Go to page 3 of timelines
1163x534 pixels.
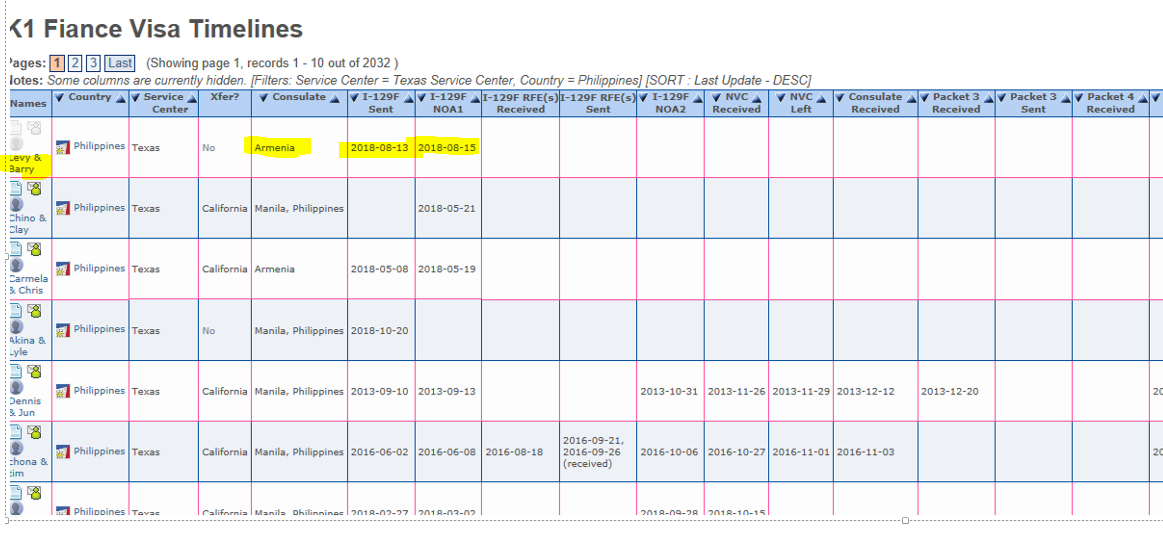tap(93, 63)
